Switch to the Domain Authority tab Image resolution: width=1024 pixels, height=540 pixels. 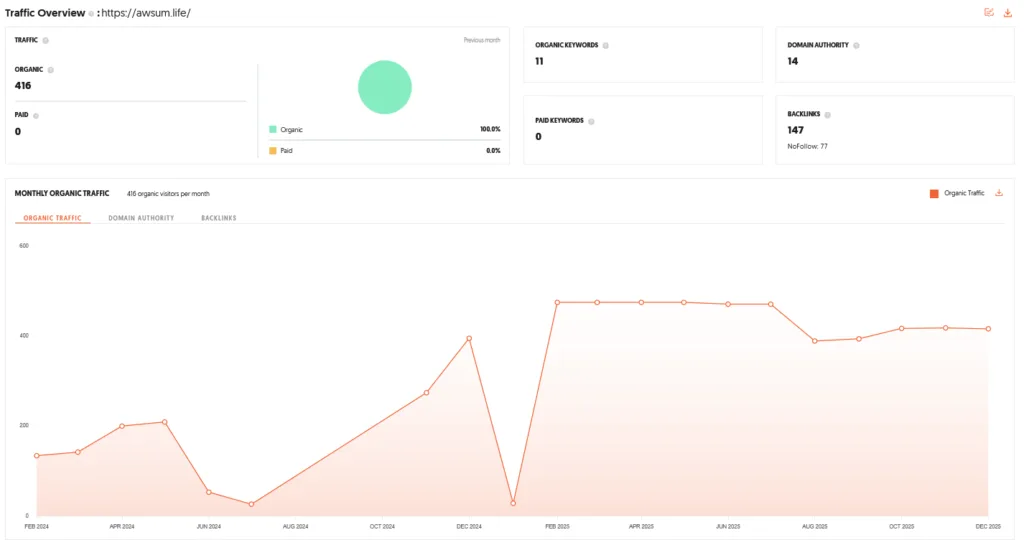point(141,218)
